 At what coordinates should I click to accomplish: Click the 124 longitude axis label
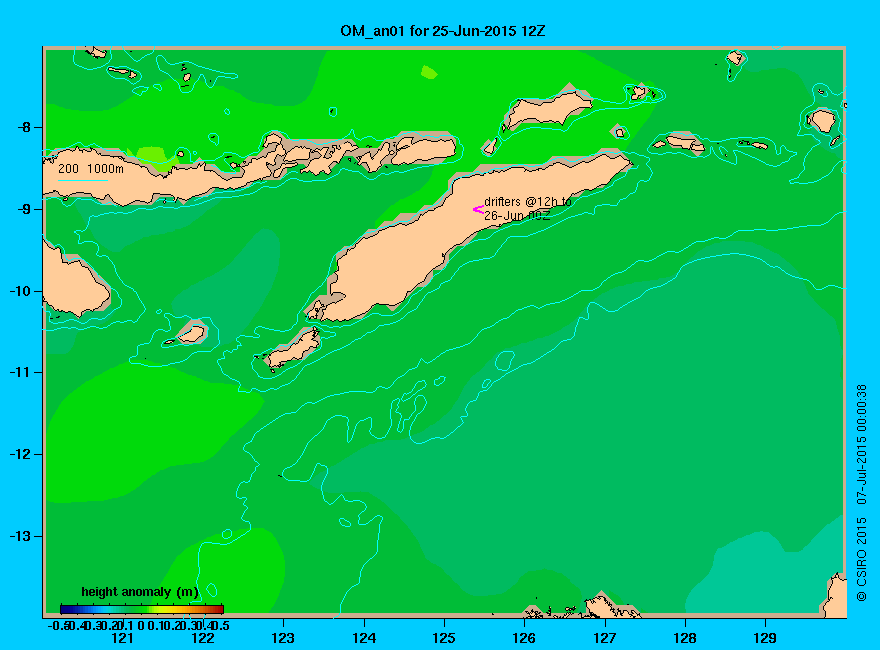[x=364, y=638]
